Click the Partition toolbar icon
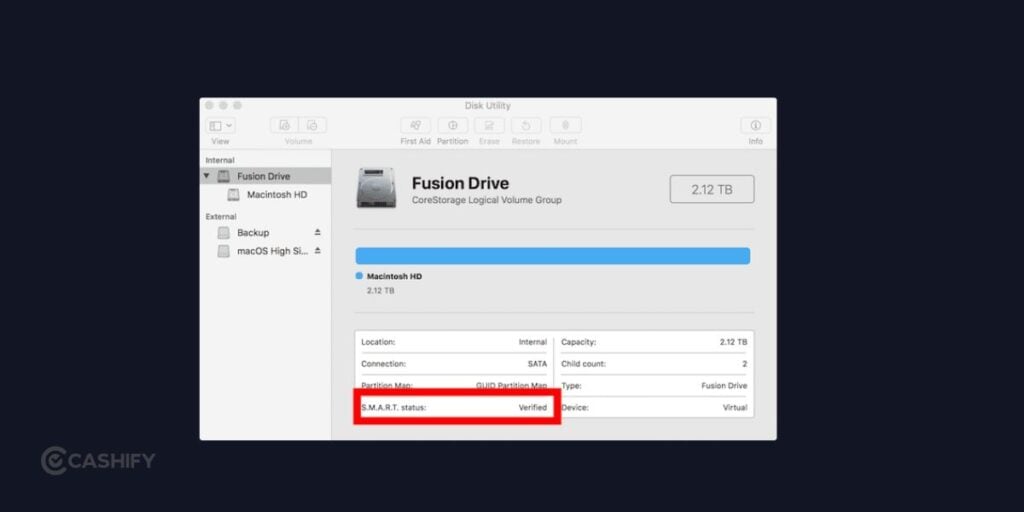Viewport: 1024px width, 512px height. click(x=453, y=125)
